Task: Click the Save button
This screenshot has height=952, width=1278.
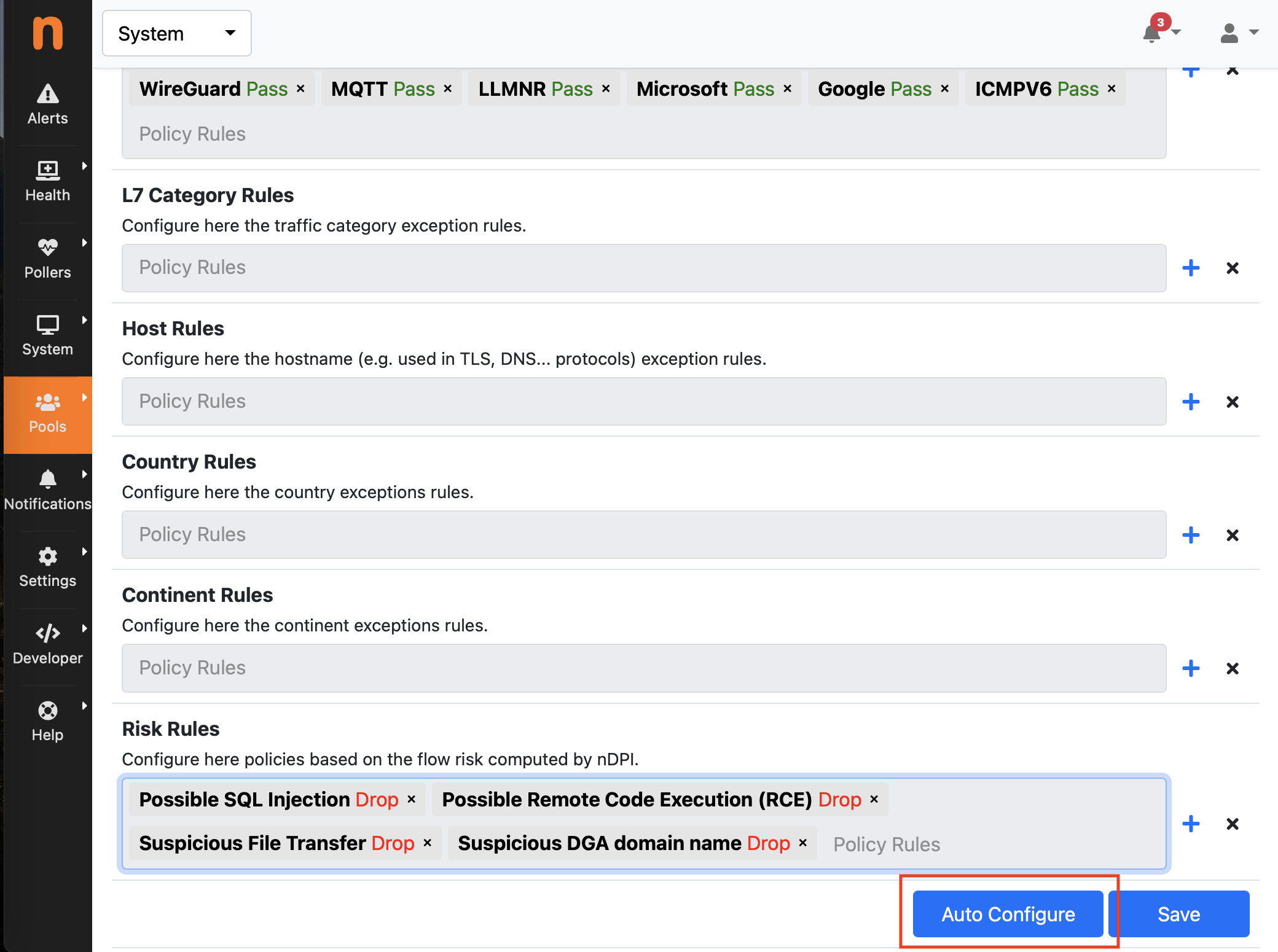Action: [1179, 914]
